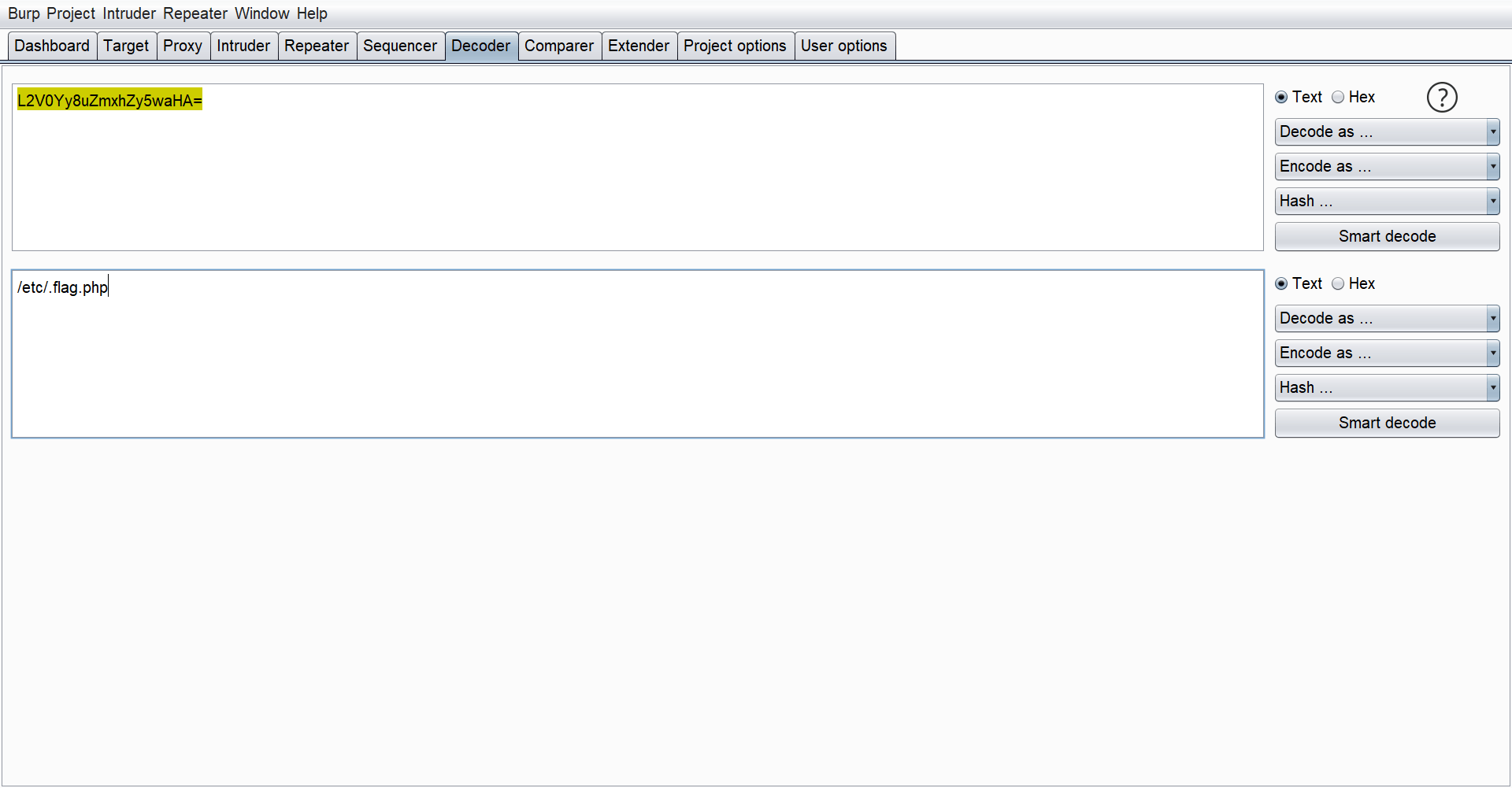1512x788 pixels.
Task: Select Hex radio in second decoder panel
Action: coord(1338,284)
